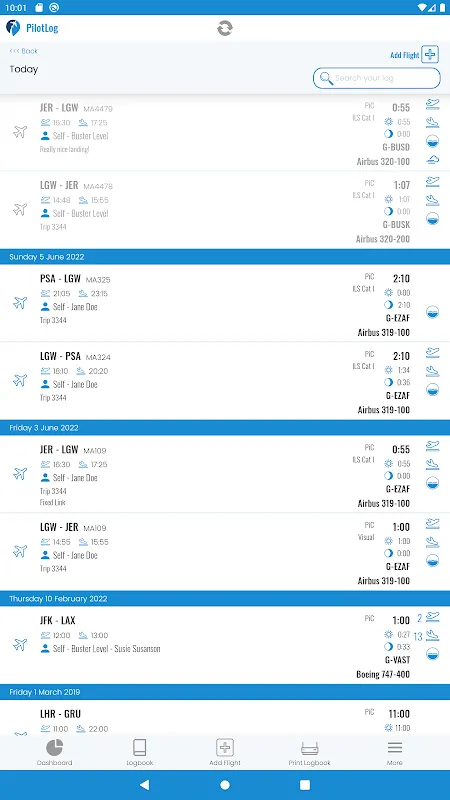Tap the airplane icon beside JFK - LAX flight
Image resolution: width=450 pixels, height=800 pixels.
[x=20, y=644]
